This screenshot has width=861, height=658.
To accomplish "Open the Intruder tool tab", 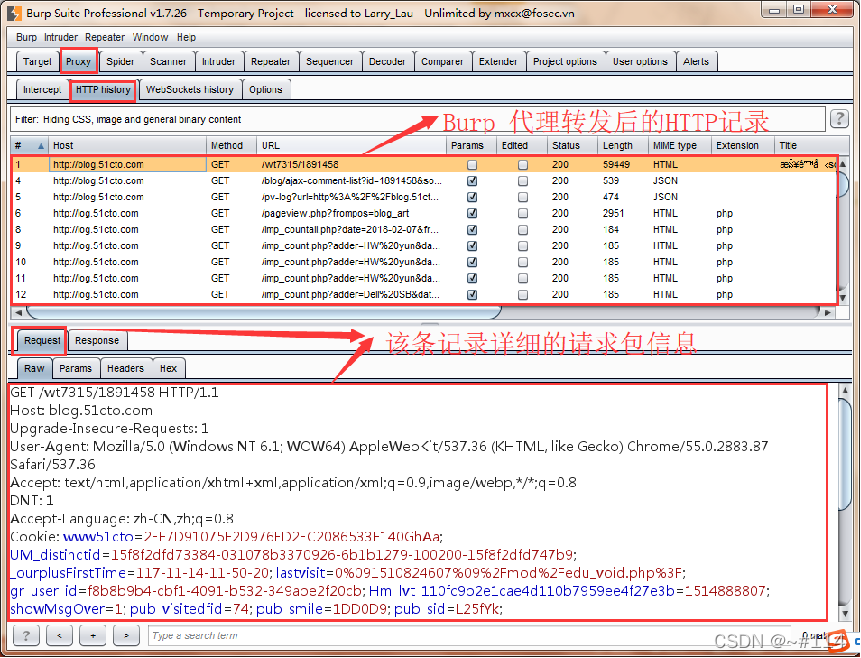I will 218,62.
